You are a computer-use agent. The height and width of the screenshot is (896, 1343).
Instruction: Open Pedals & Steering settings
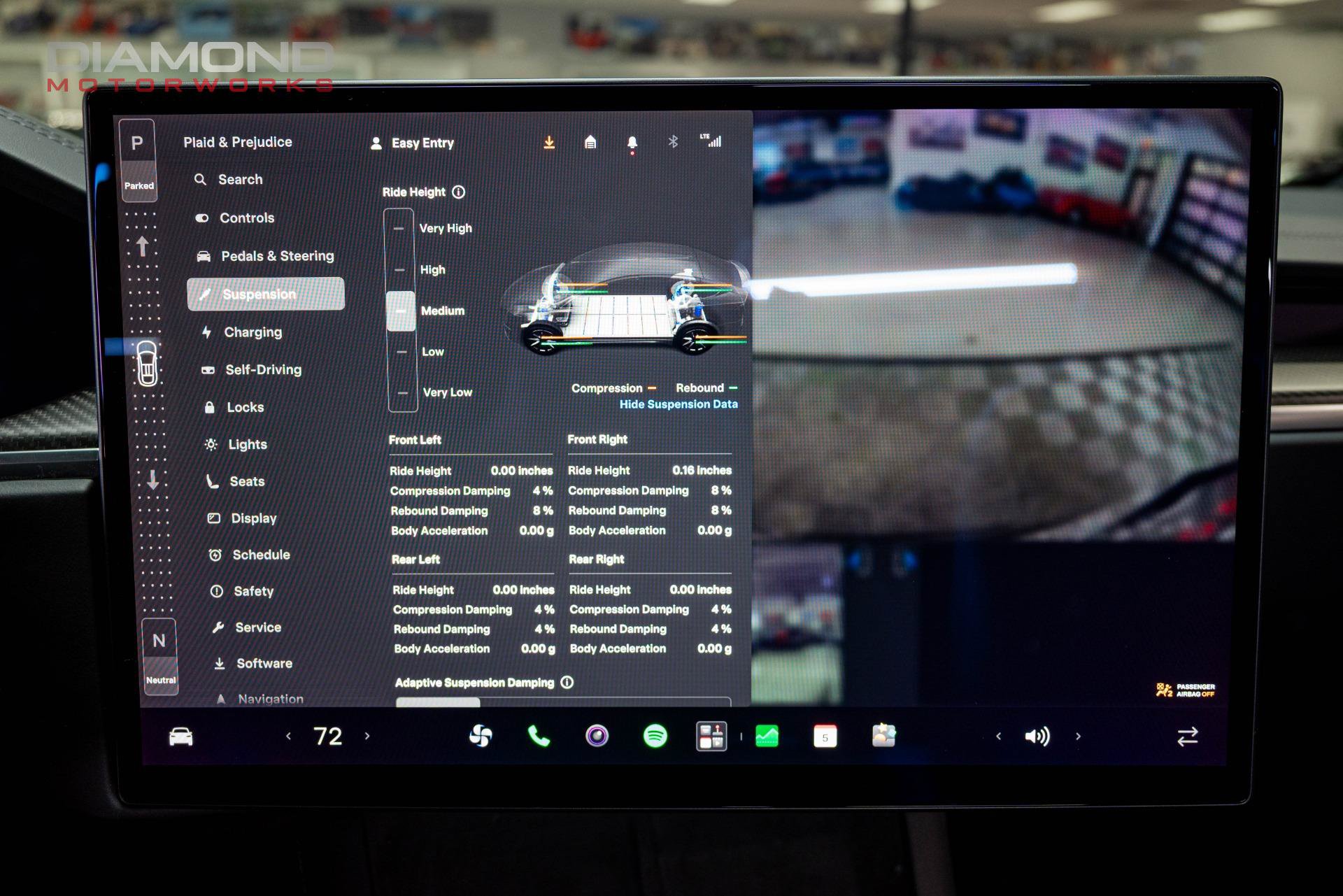coord(264,256)
